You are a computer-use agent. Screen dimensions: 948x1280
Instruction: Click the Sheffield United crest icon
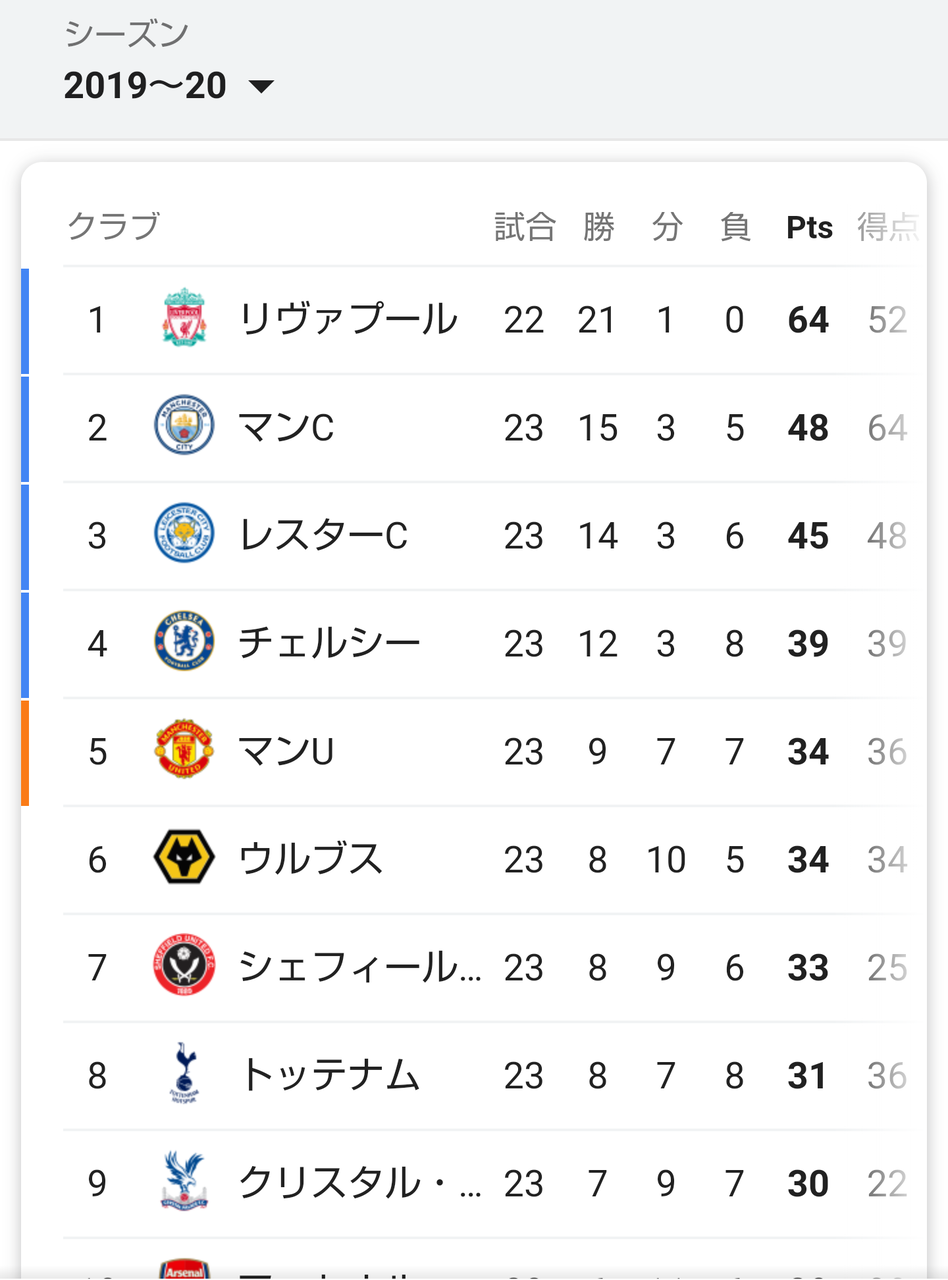[x=184, y=967]
